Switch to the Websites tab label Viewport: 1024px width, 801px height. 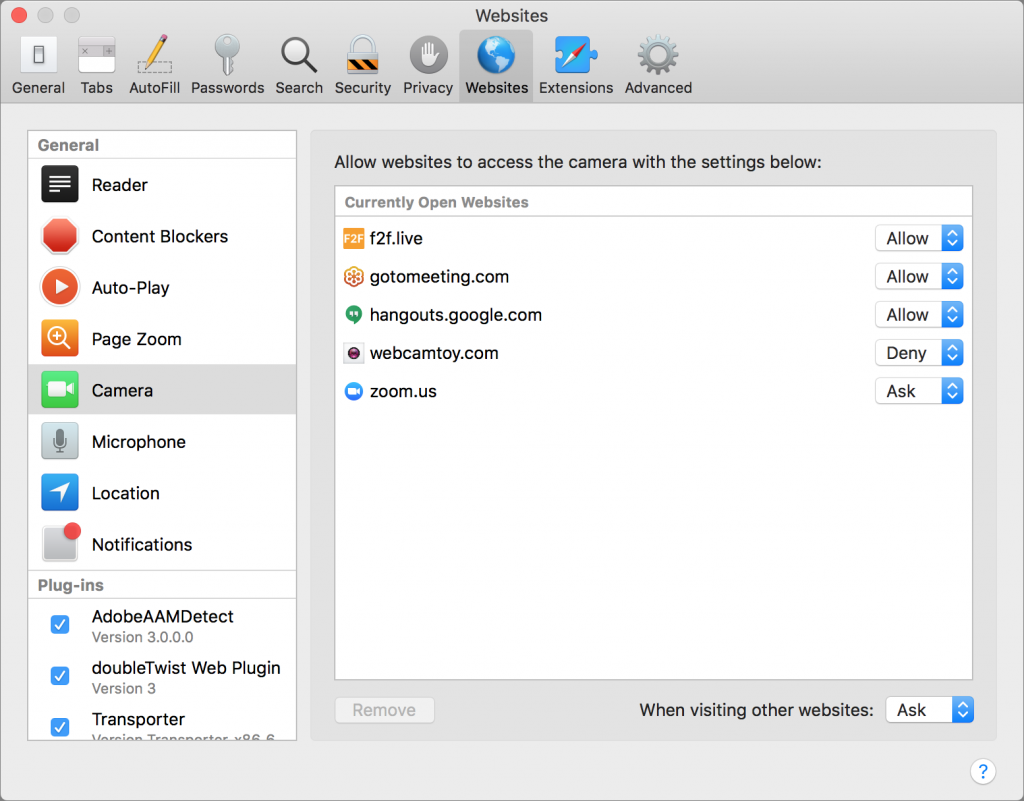(x=496, y=87)
